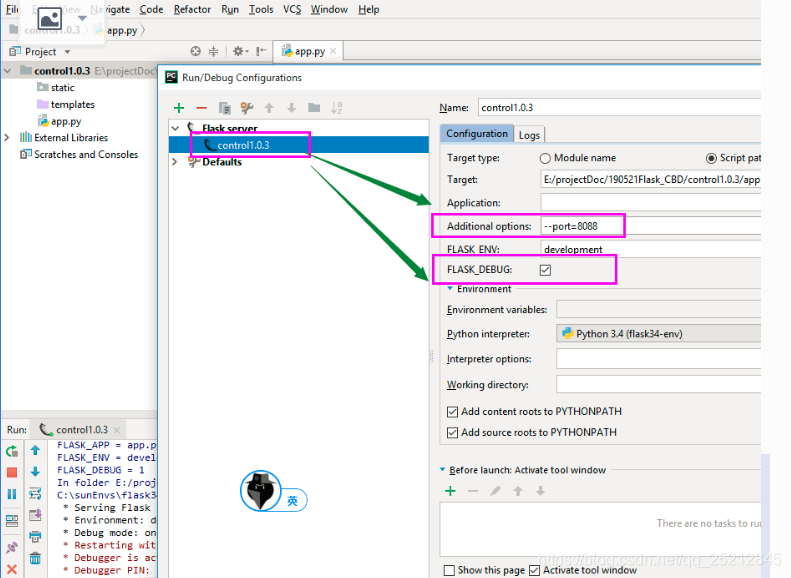Screen dimensions: 791x578
Task: Open app.py in project tree
Action: (60, 121)
